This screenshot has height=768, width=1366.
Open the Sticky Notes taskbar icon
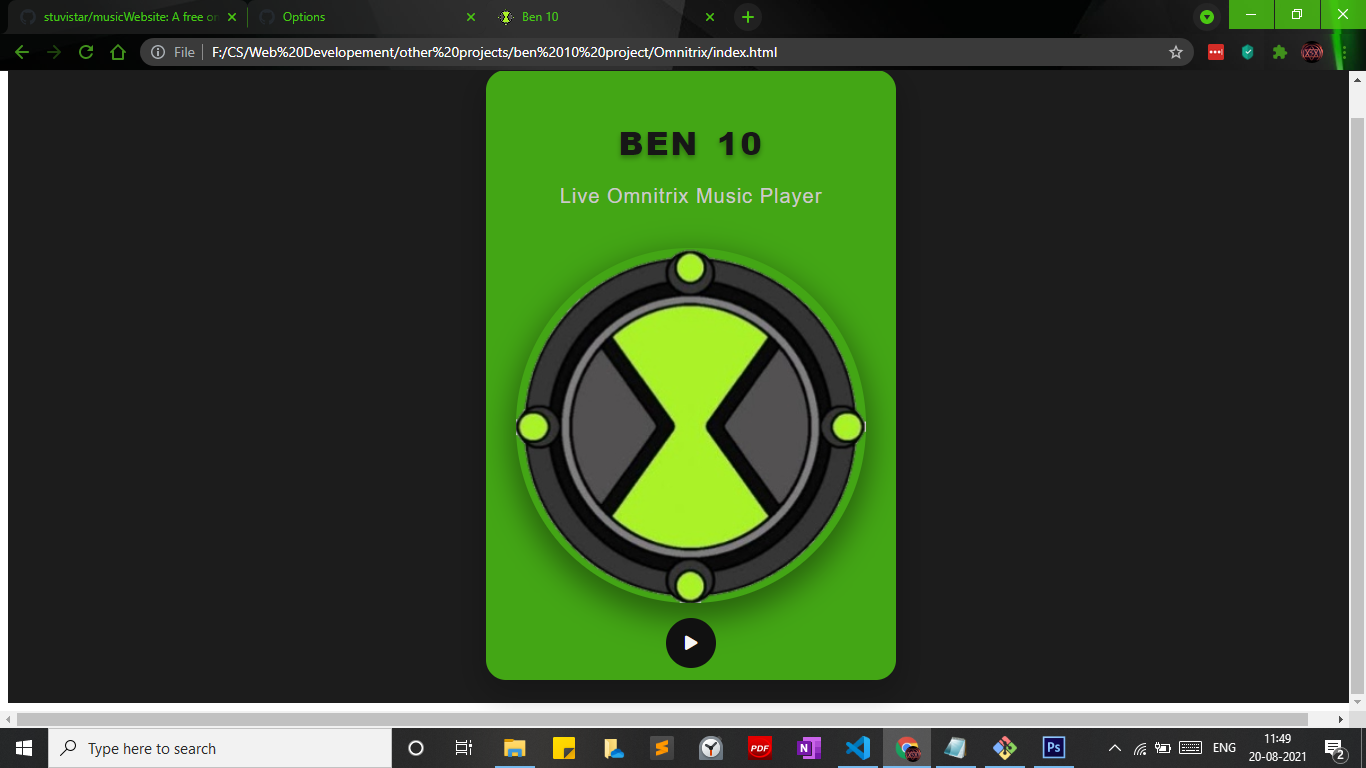pyautogui.click(x=564, y=748)
